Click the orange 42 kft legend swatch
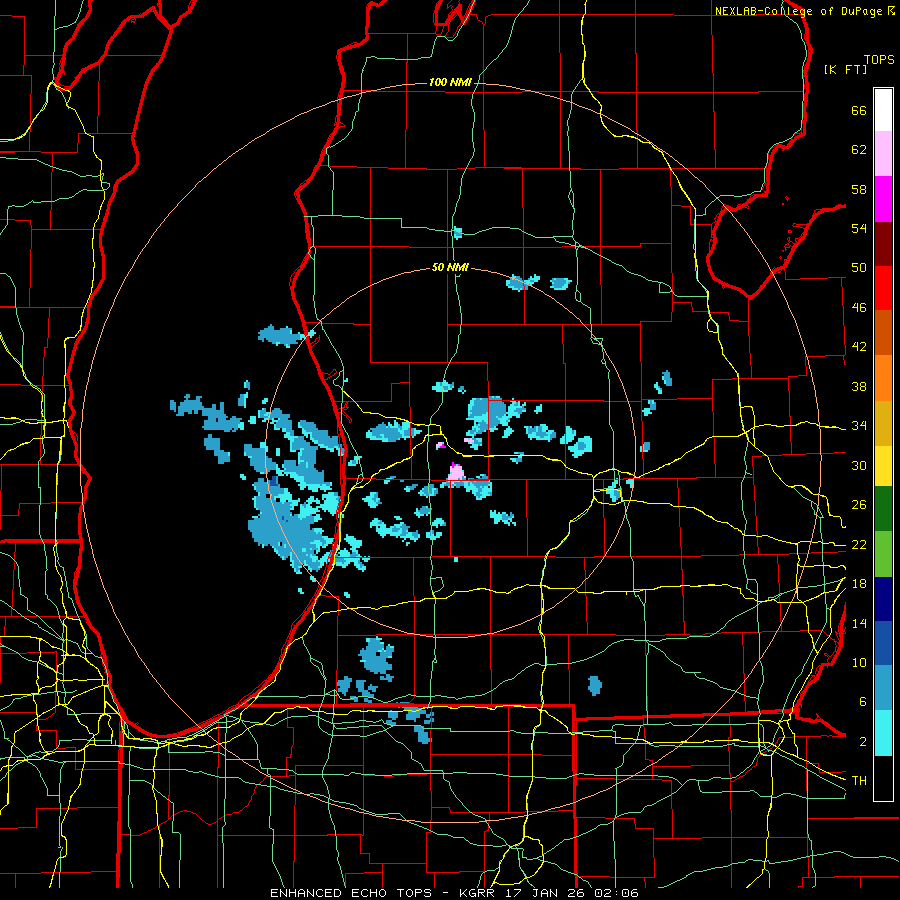The image size is (900, 900). tap(883, 378)
